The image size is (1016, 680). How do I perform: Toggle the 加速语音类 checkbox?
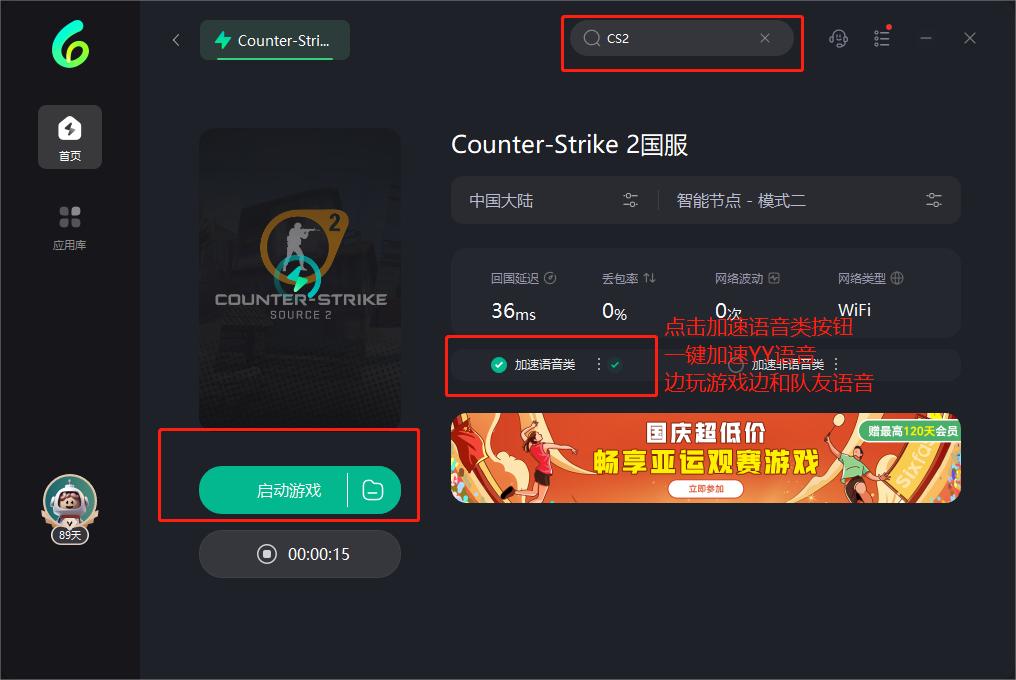498,365
